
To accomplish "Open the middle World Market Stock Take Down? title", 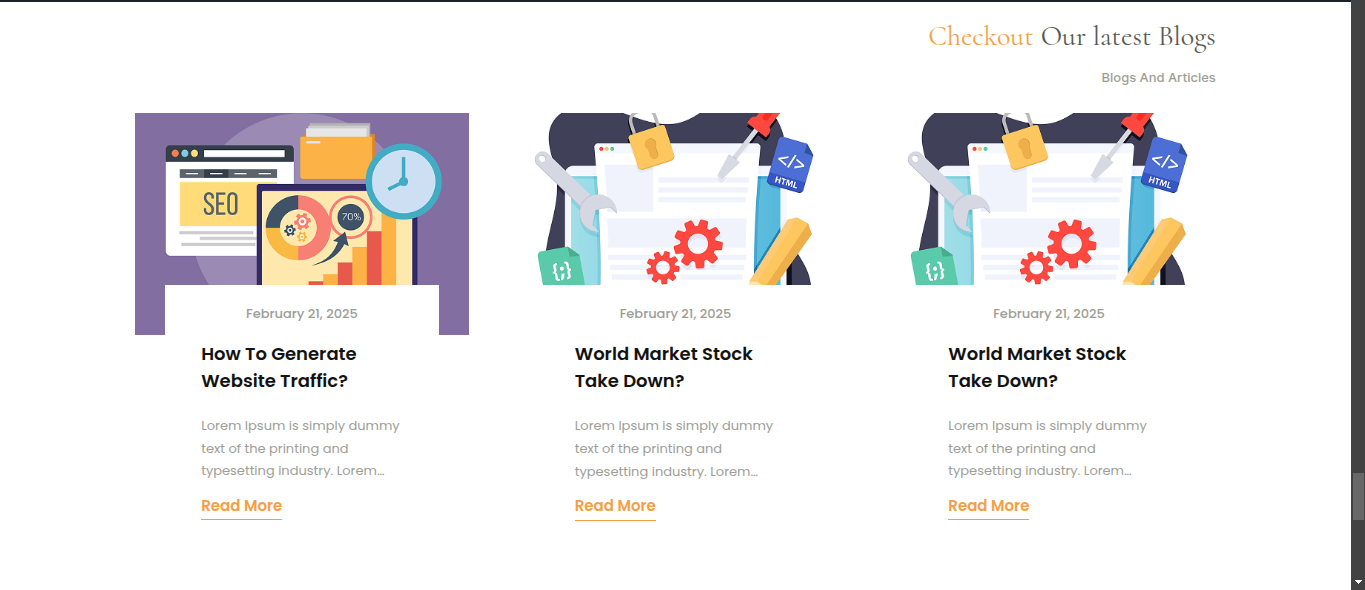I will 664,367.
